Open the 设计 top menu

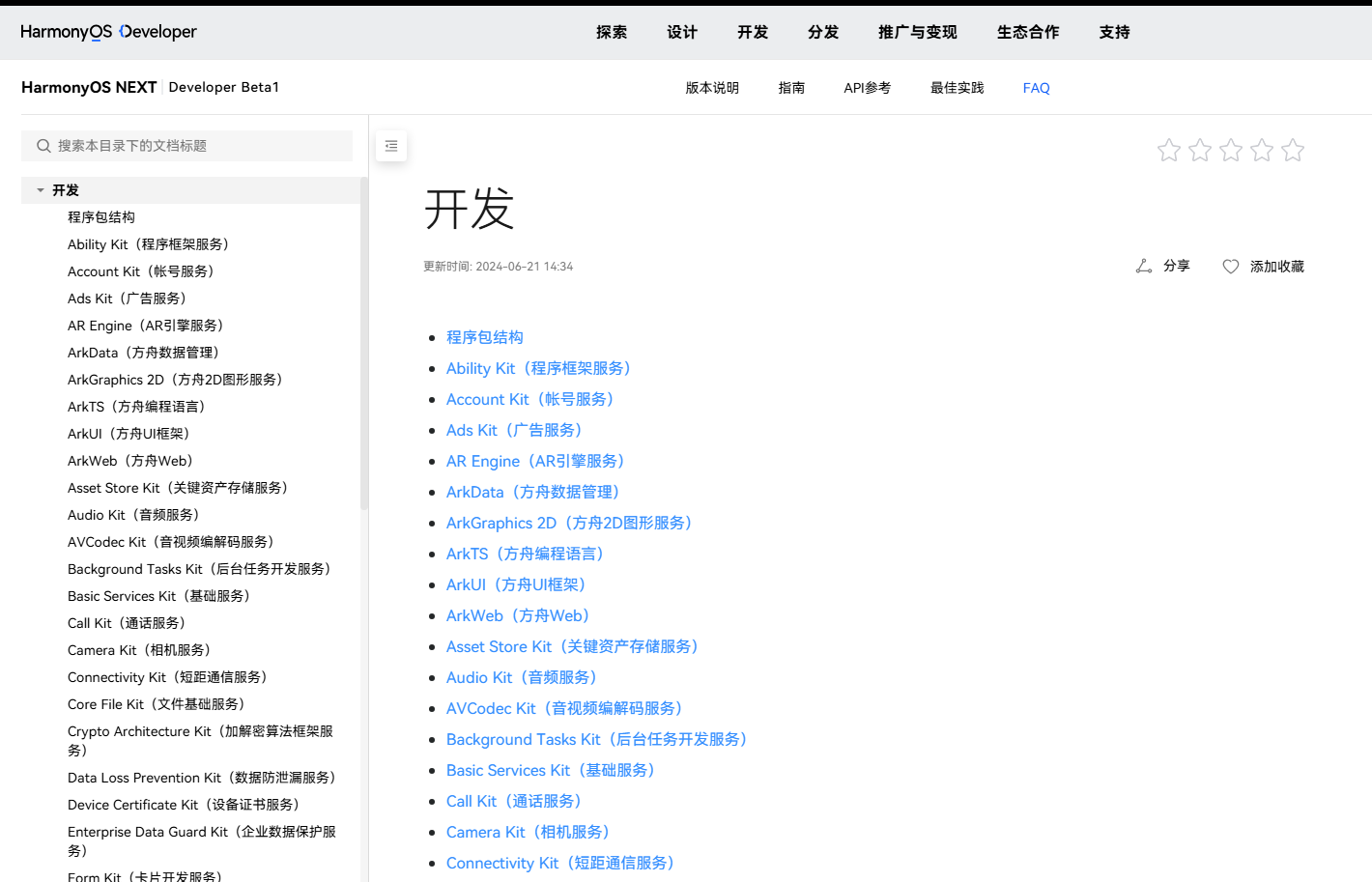(x=682, y=32)
